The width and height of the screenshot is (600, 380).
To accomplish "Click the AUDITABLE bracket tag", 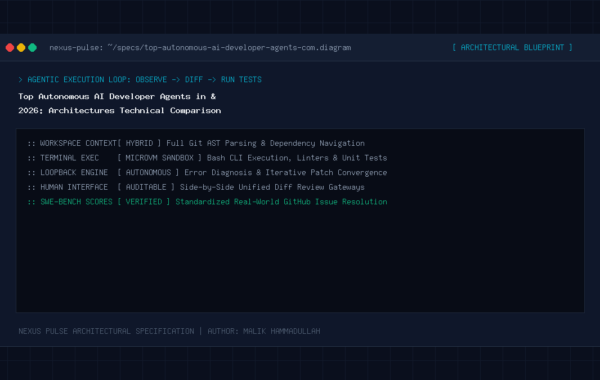I will pyautogui.click(x=146, y=187).
